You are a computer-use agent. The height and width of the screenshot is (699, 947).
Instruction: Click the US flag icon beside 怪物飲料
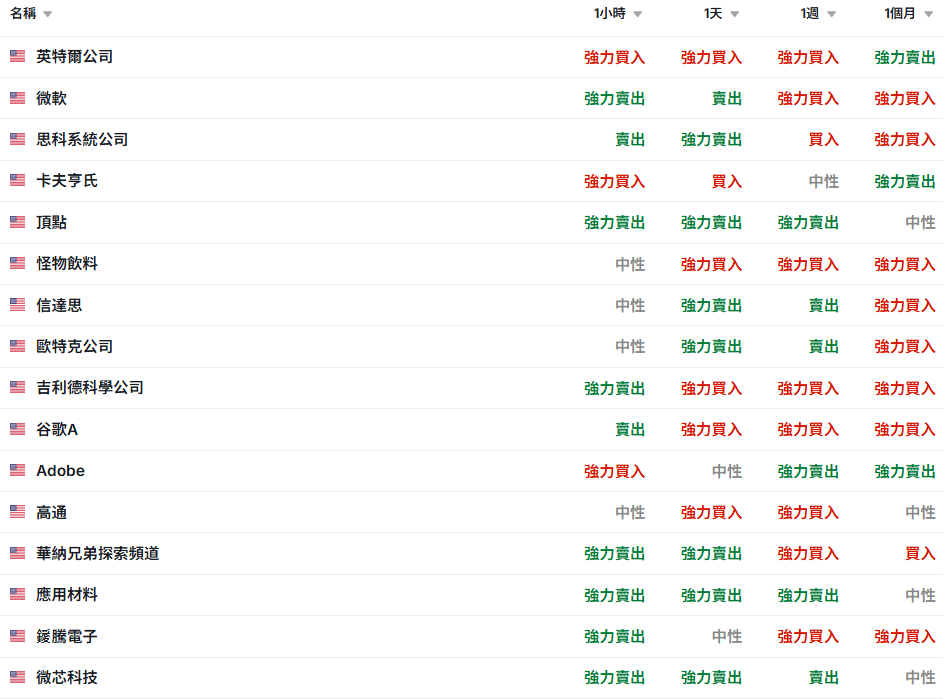click(x=18, y=263)
